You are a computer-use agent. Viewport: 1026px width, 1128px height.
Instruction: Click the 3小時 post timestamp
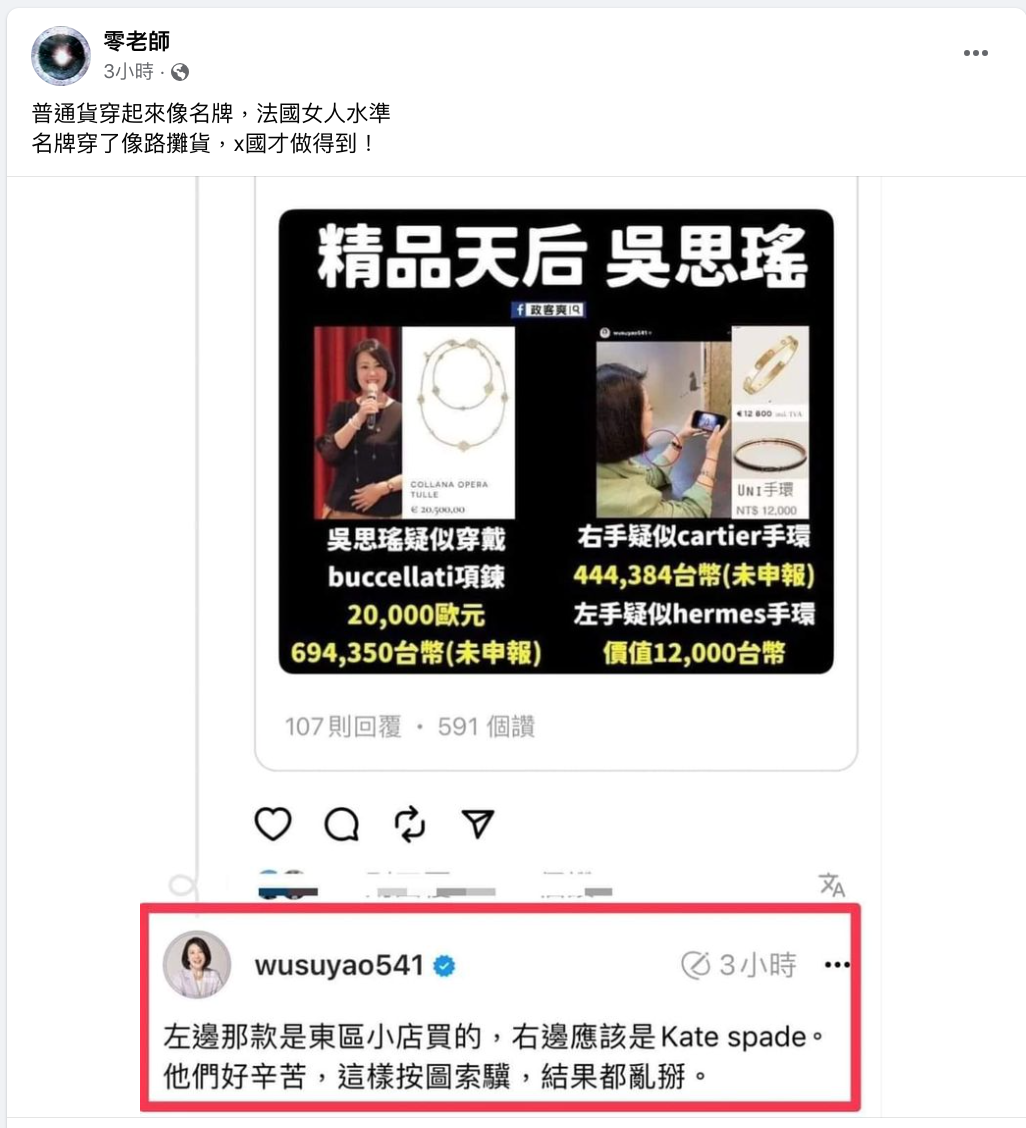[x=129, y=72]
